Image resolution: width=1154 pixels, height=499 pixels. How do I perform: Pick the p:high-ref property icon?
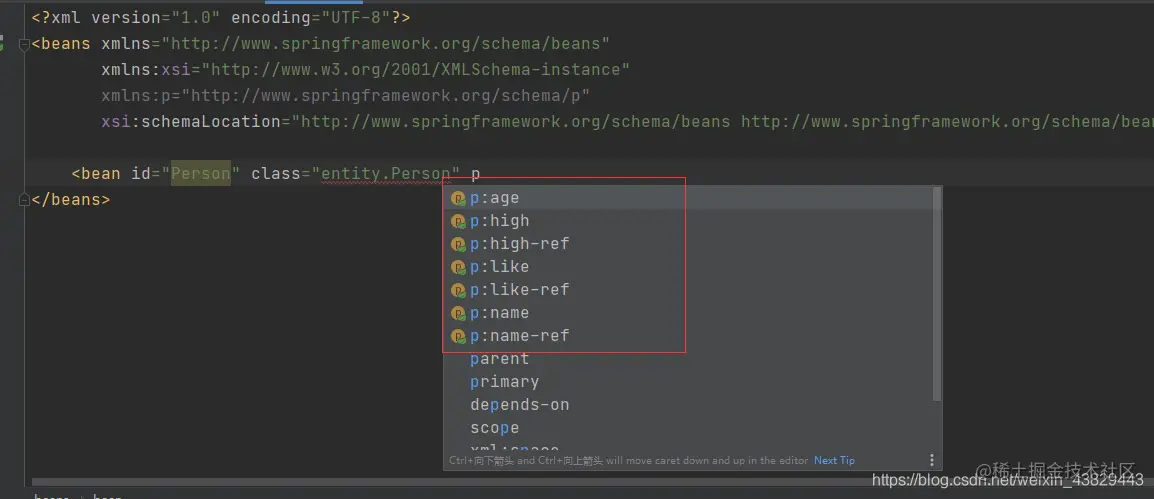click(459, 244)
